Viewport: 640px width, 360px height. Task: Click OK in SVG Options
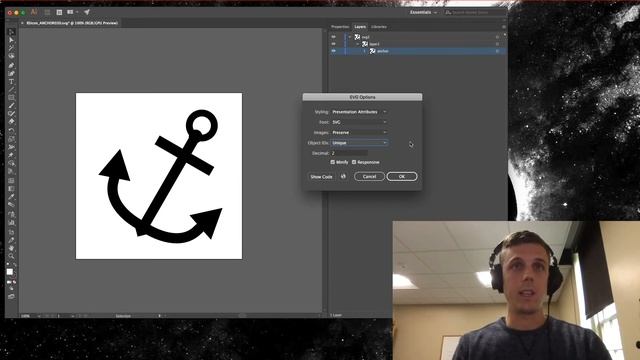pos(402,176)
